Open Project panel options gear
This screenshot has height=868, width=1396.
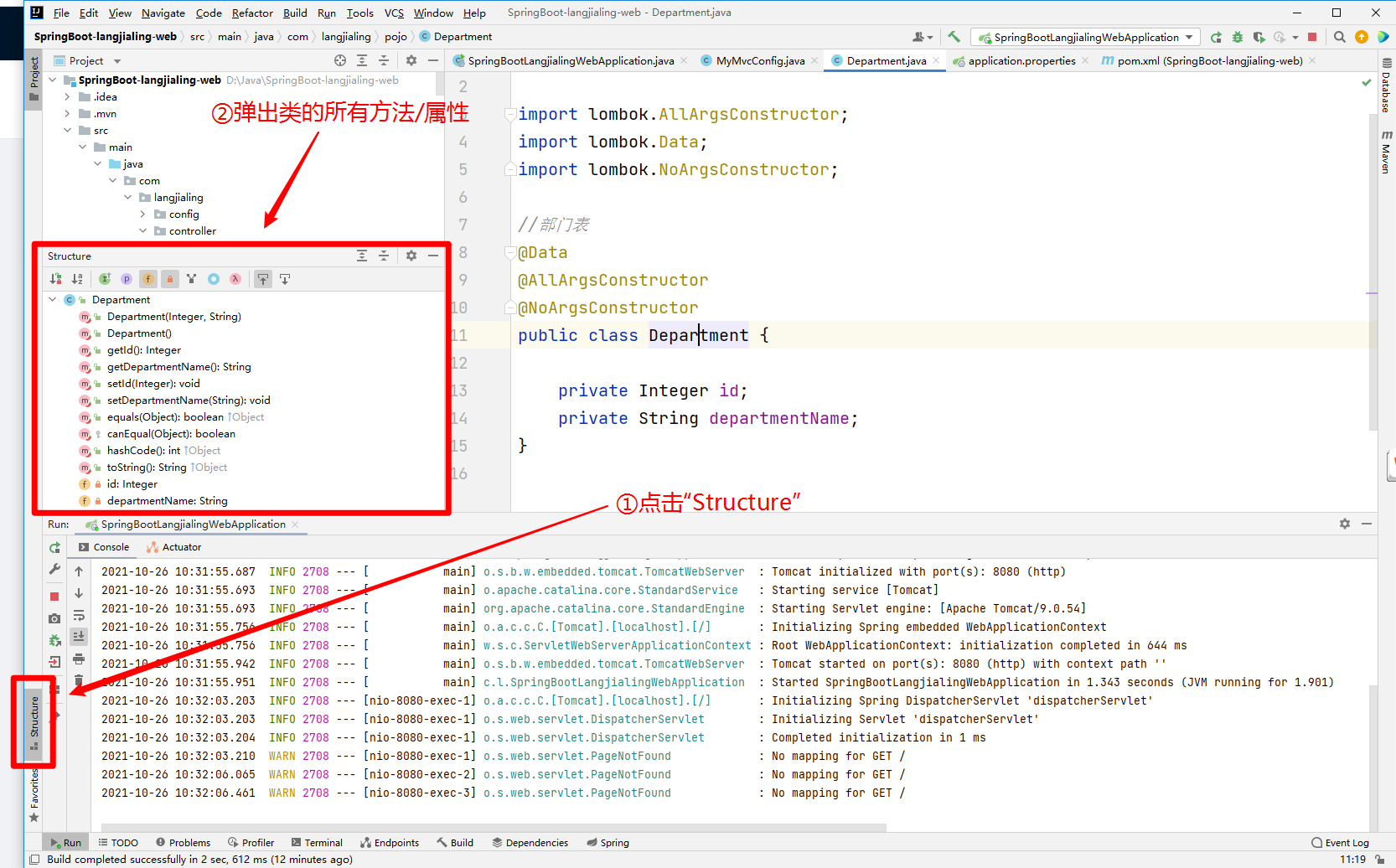click(x=411, y=60)
